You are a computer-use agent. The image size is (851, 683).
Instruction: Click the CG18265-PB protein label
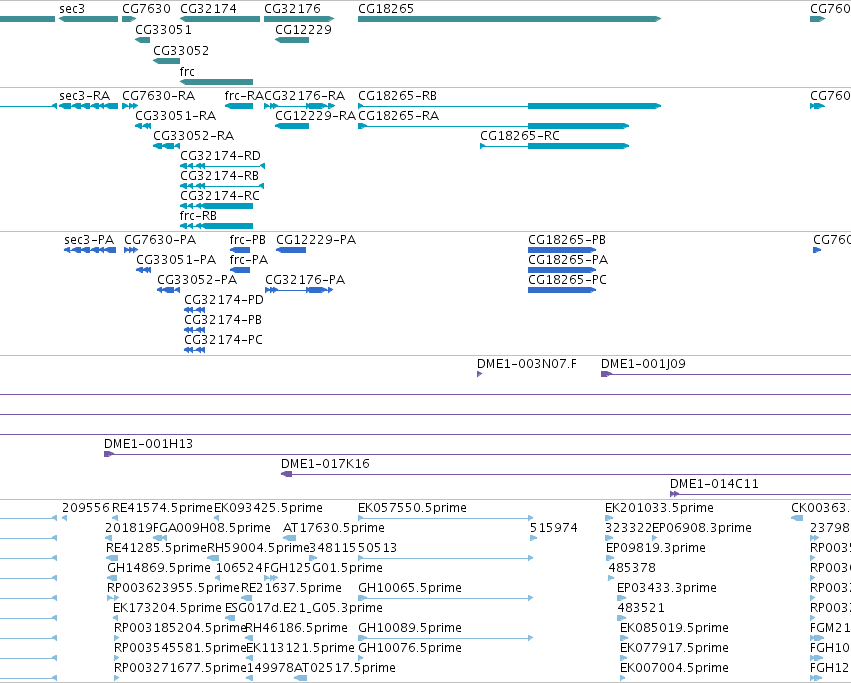click(x=567, y=240)
